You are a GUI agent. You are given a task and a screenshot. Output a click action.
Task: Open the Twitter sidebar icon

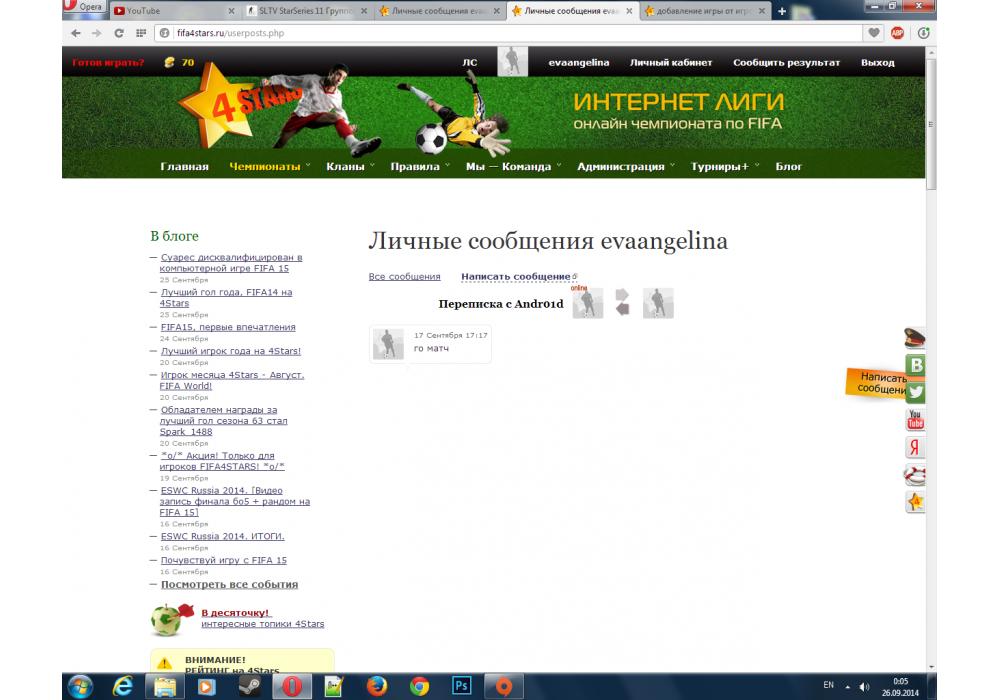point(915,392)
